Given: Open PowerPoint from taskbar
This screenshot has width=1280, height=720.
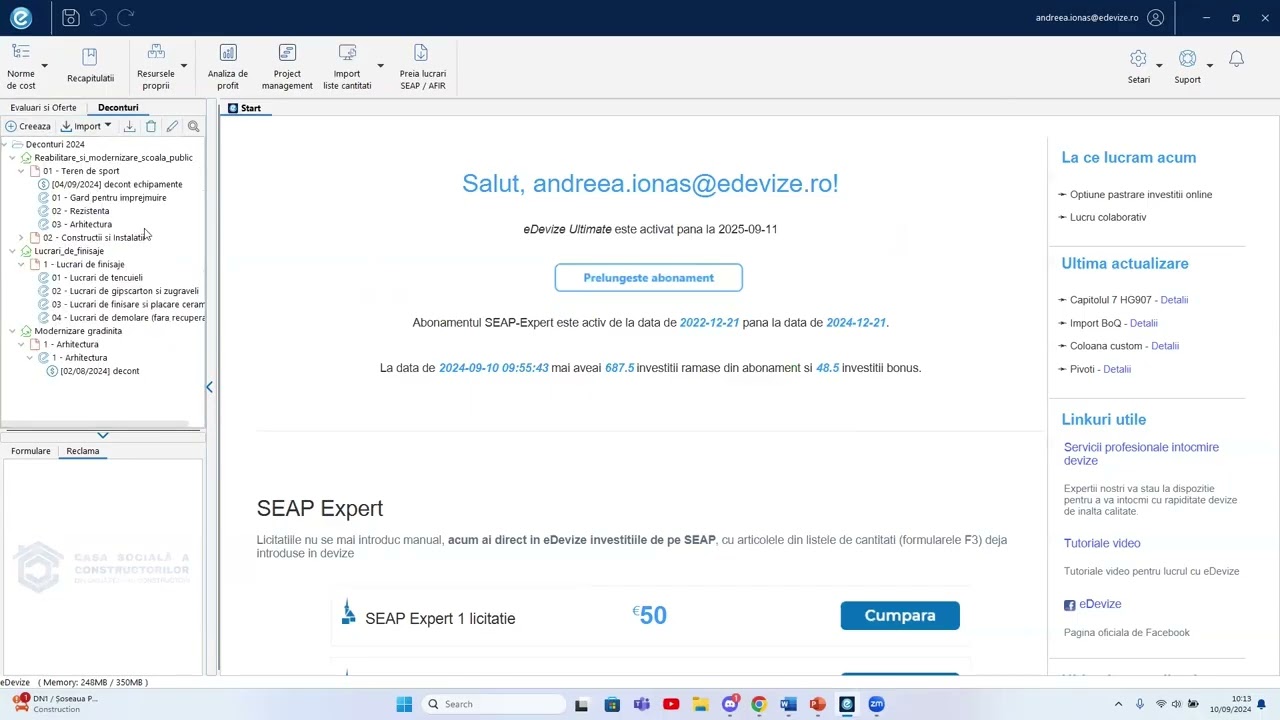Looking at the screenshot, I should point(817,704).
